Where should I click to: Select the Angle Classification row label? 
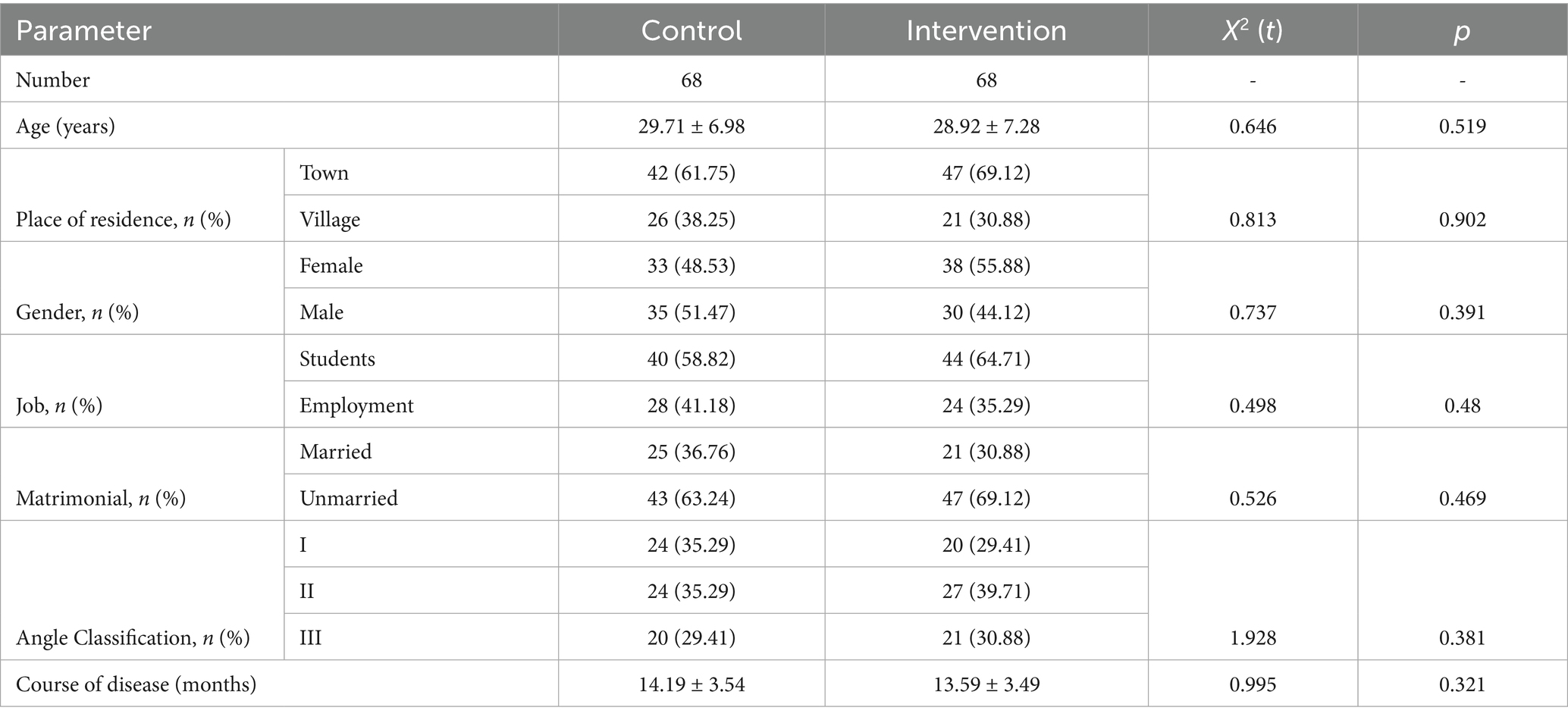click(x=133, y=638)
